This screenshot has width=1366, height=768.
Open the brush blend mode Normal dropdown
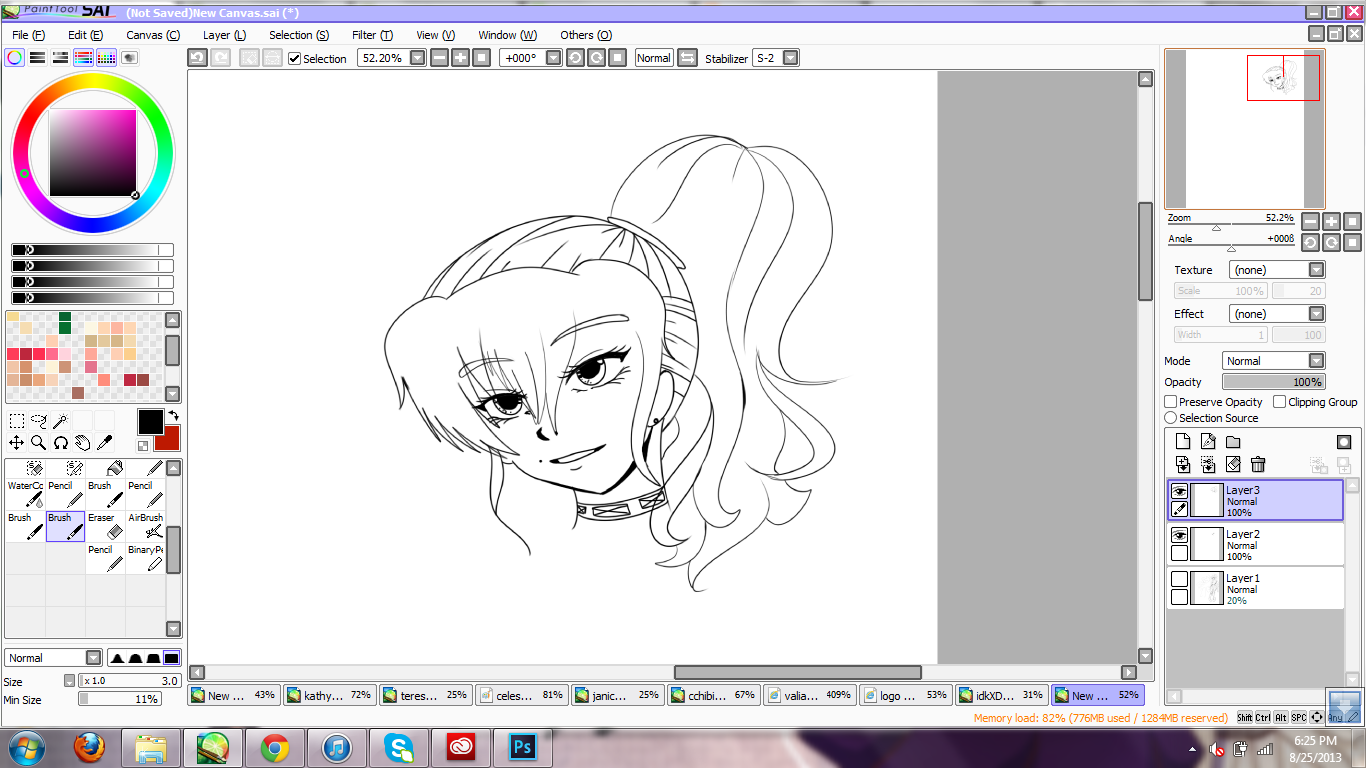[x=94, y=658]
